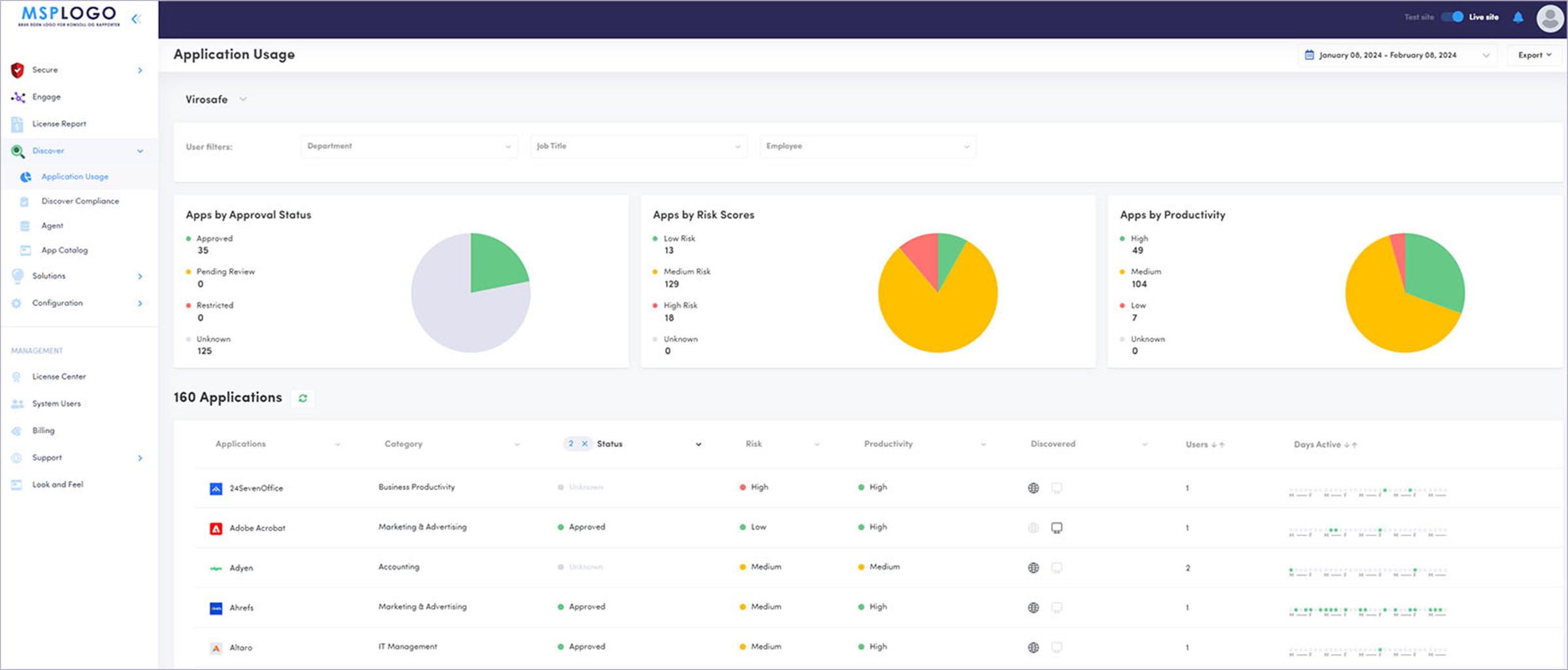This screenshot has width=1568, height=670.
Task: Click the Look and Feel icon
Action: tap(17, 485)
